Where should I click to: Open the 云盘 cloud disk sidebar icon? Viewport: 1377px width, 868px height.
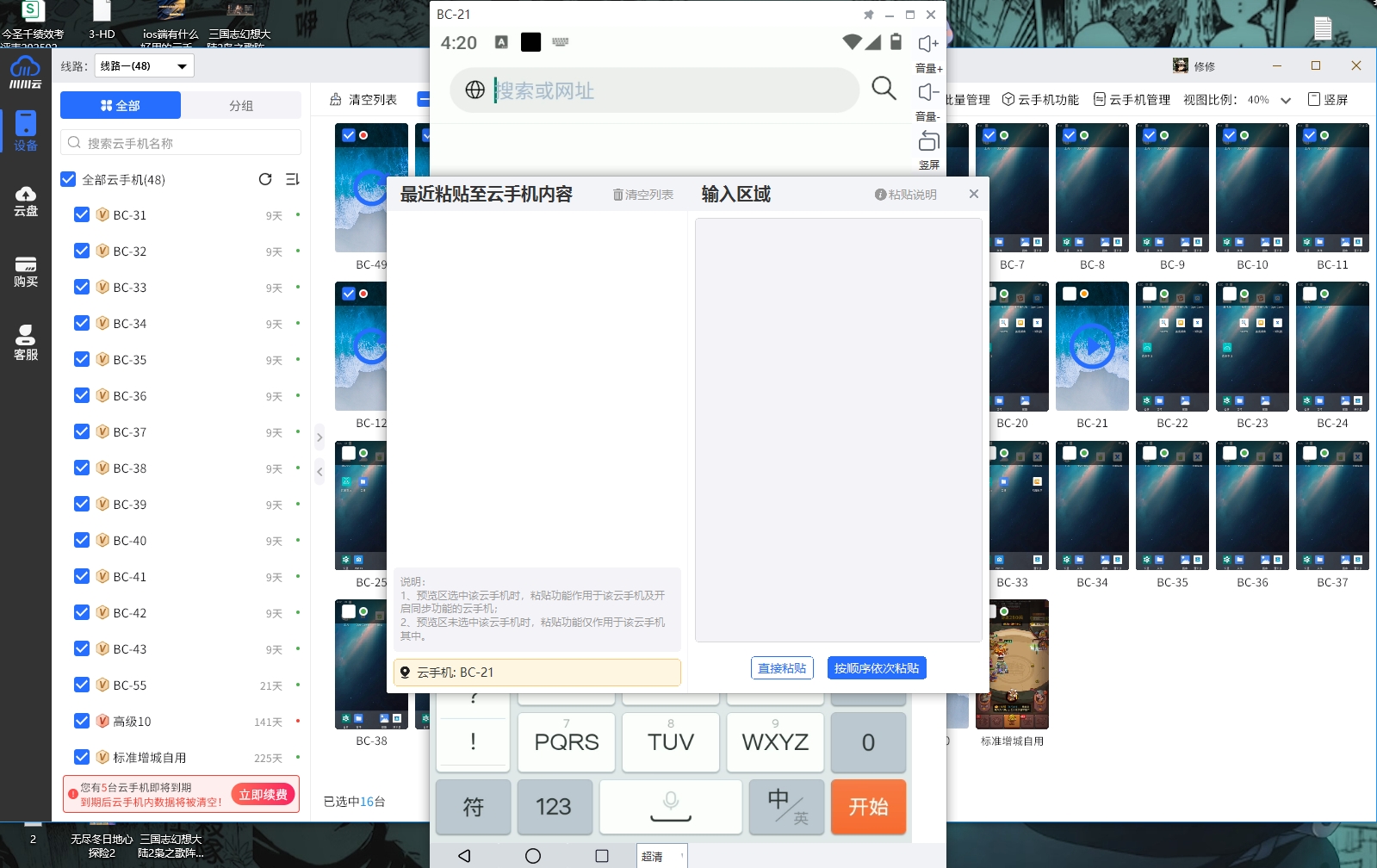[x=26, y=201]
